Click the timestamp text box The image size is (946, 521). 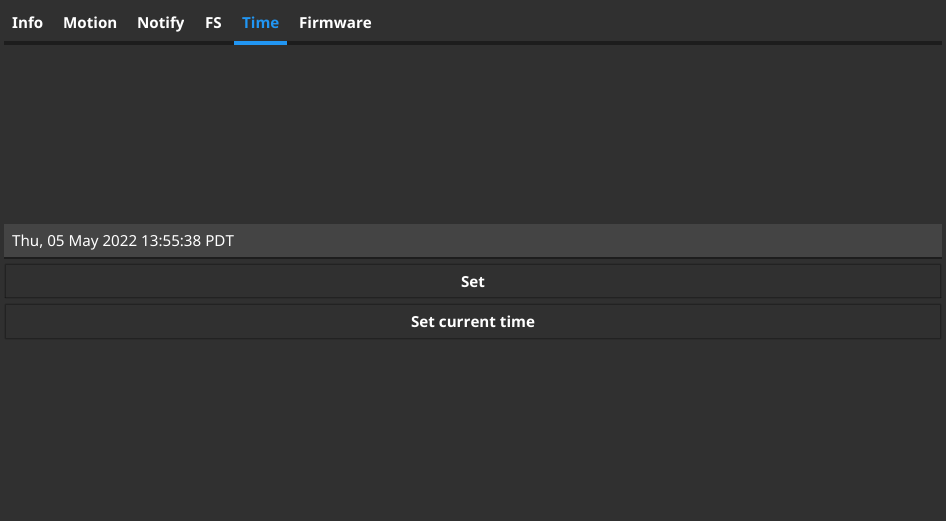[x=473, y=241]
